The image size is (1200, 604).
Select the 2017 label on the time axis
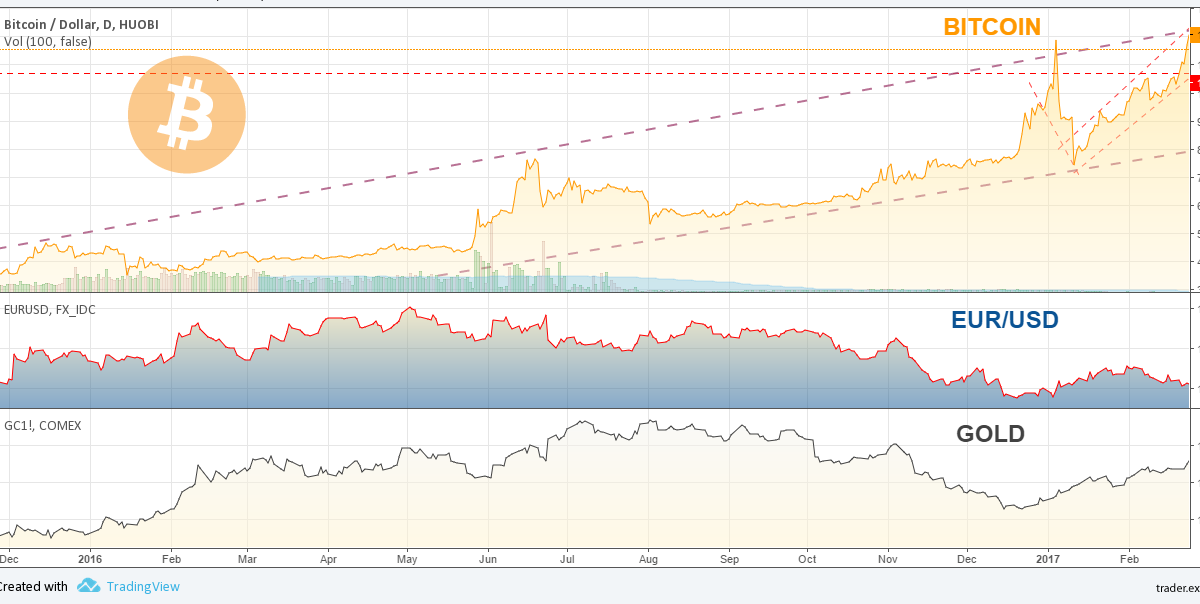click(x=1048, y=560)
